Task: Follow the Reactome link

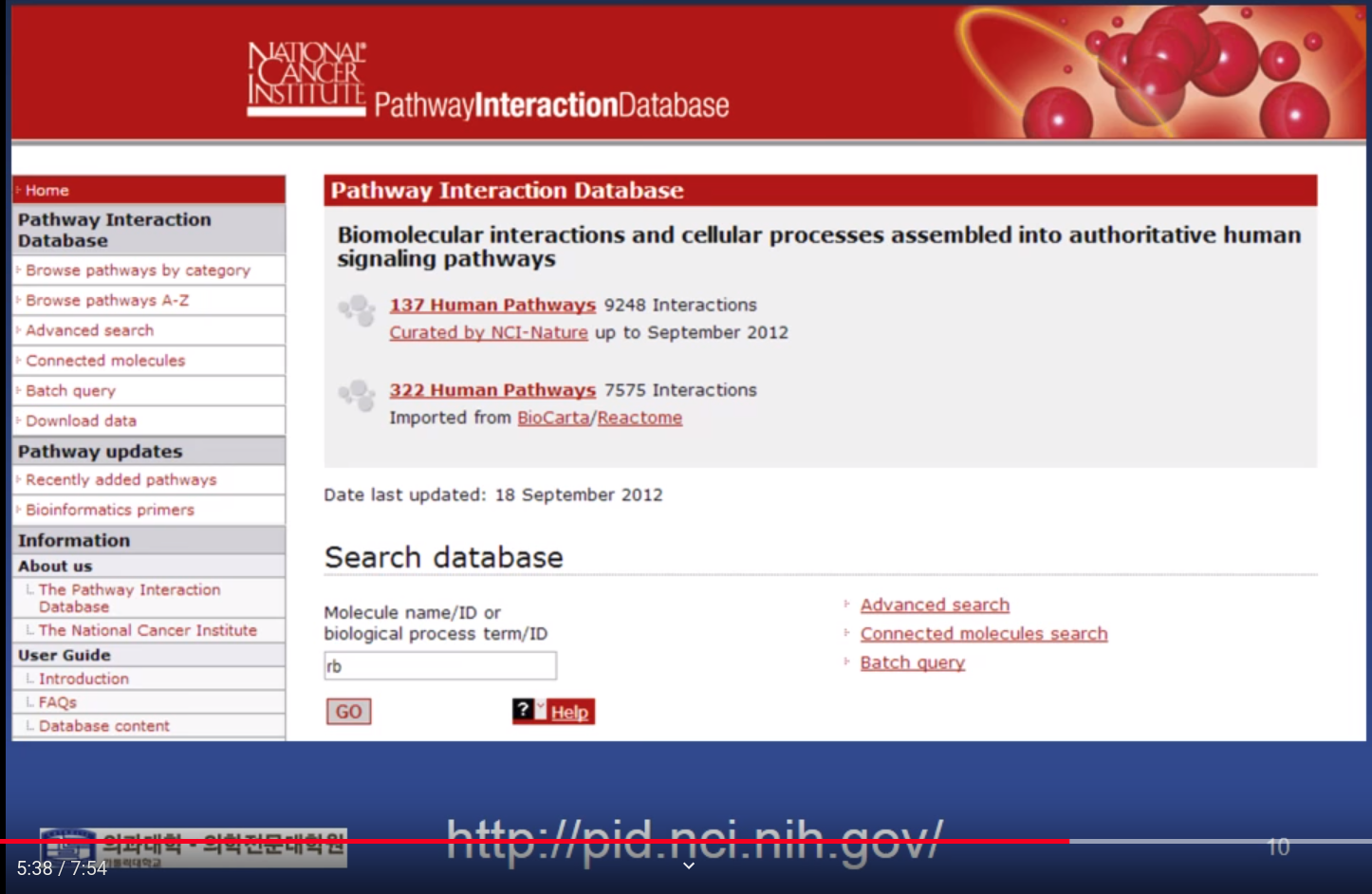Action: tap(640, 418)
